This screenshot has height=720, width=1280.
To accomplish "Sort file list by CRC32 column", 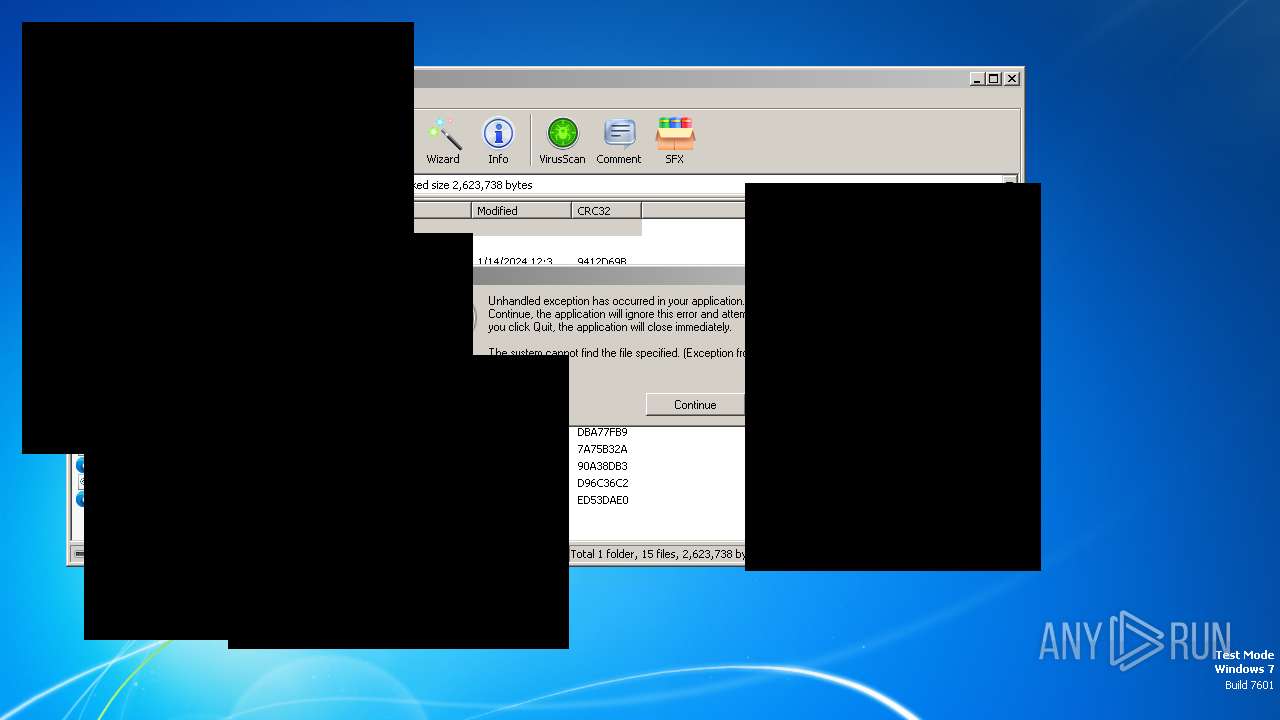I will pos(606,210).
